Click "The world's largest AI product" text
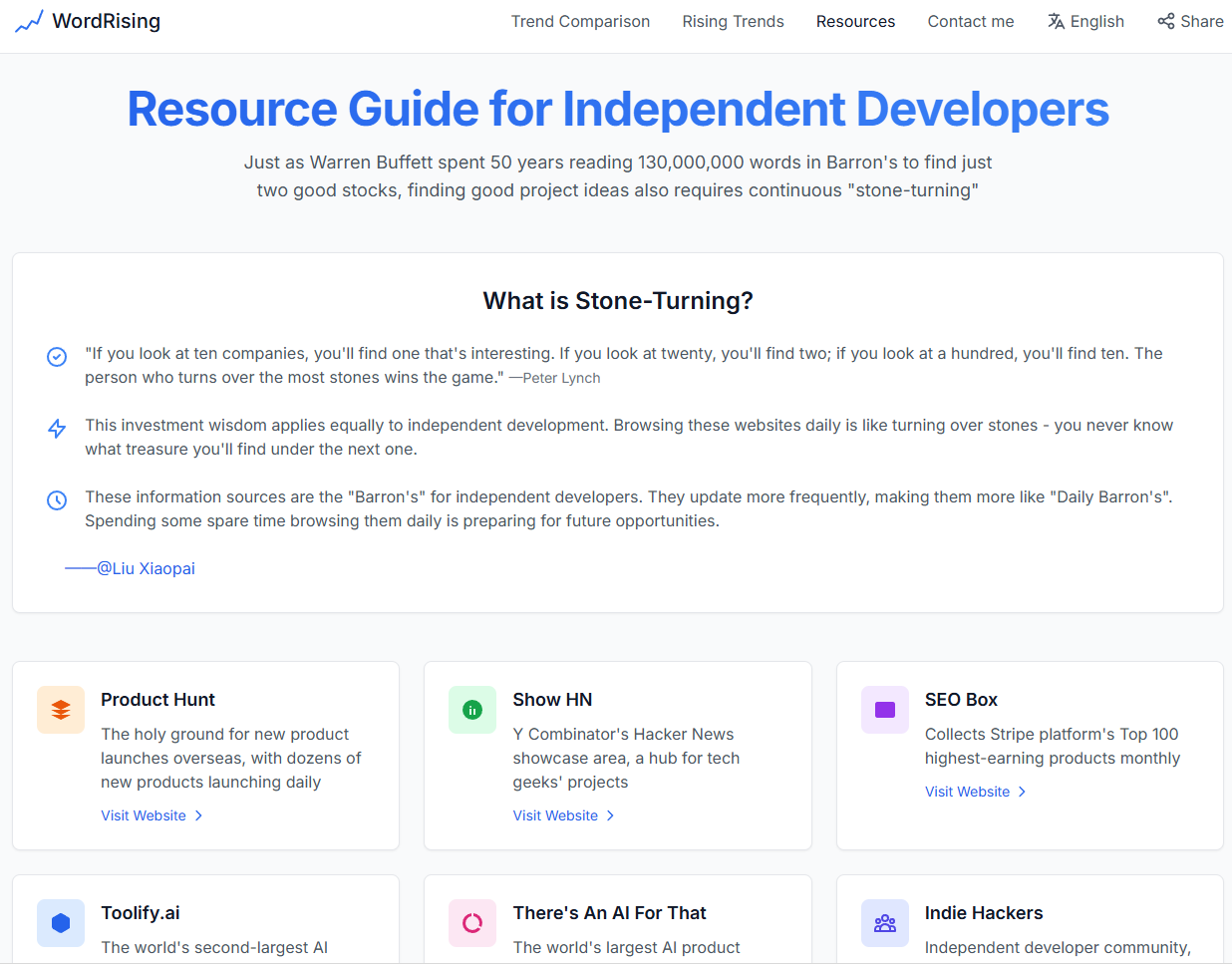This screenshot has height=964, width=1232. coord(626,947)
